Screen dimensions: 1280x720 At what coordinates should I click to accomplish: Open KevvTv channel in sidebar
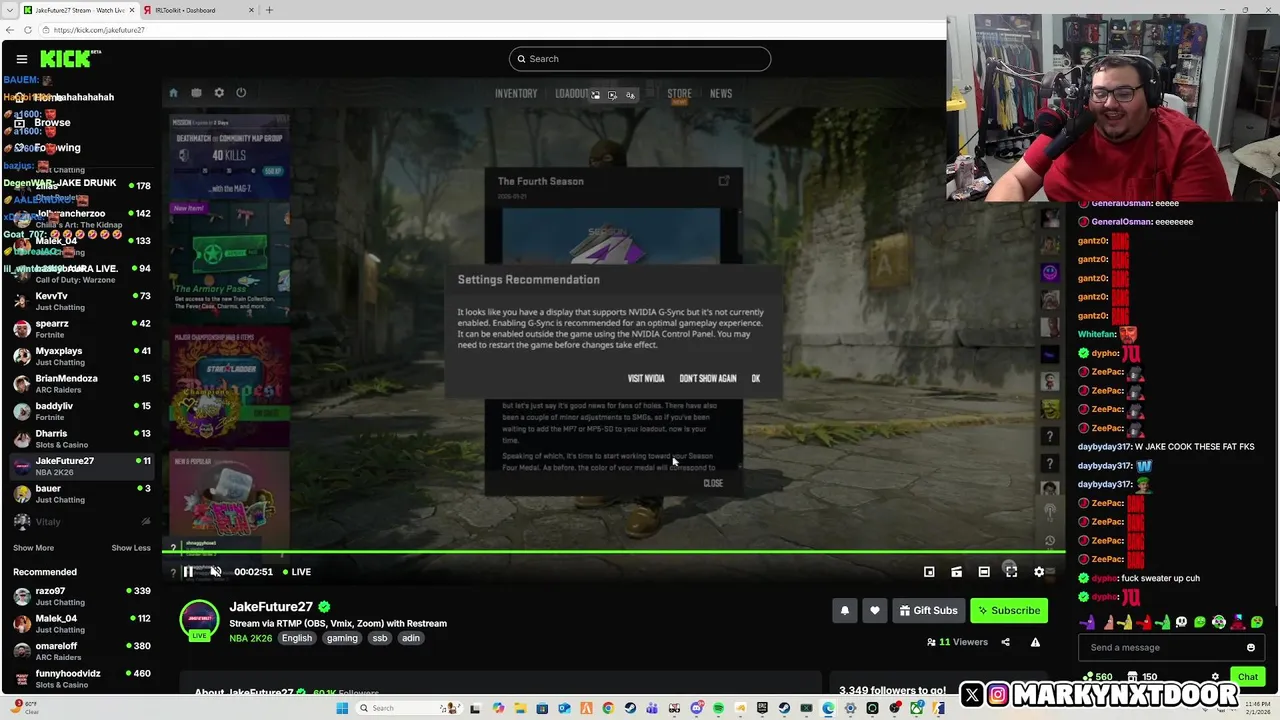(x=82, y=301)
